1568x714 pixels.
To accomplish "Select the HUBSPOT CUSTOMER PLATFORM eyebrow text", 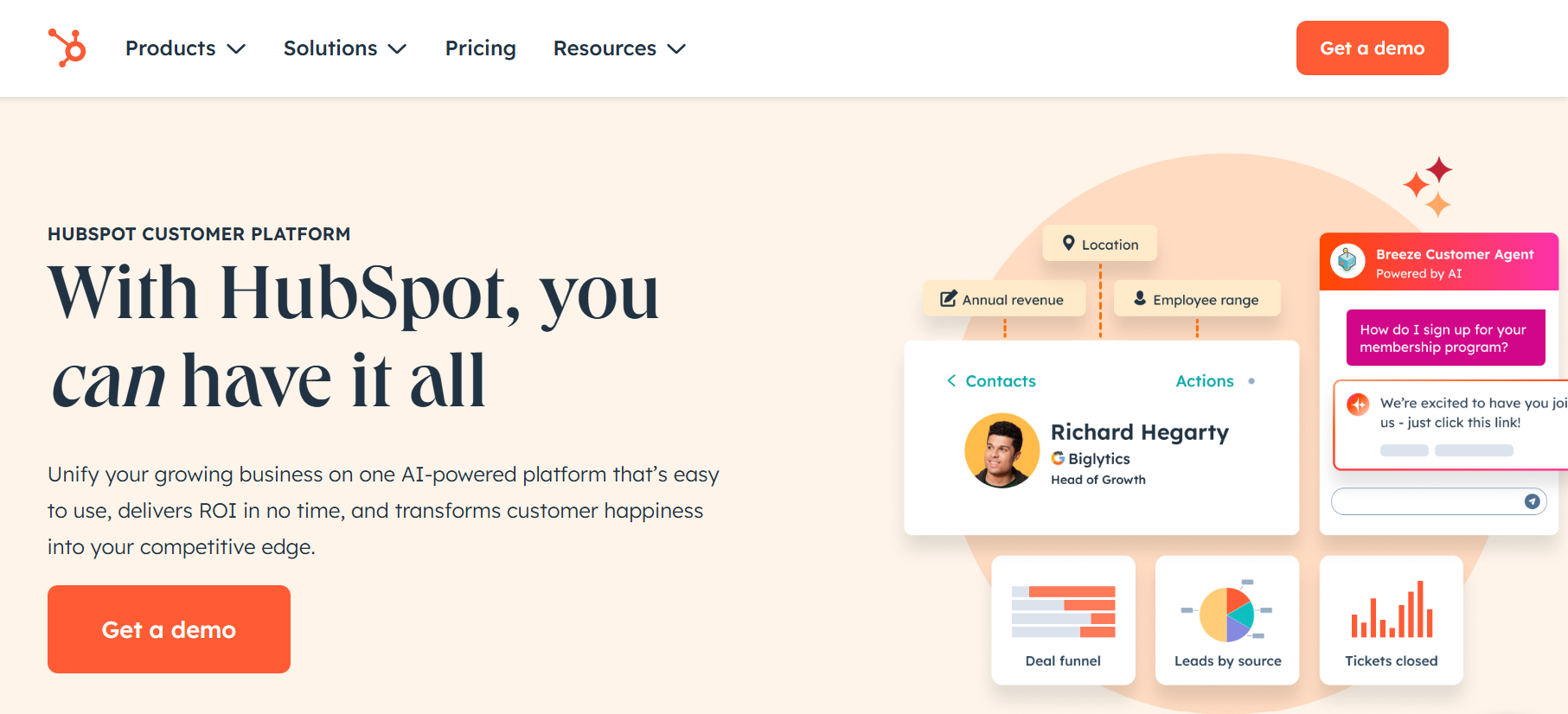I will pyautogui.click(x=199, y=234).
